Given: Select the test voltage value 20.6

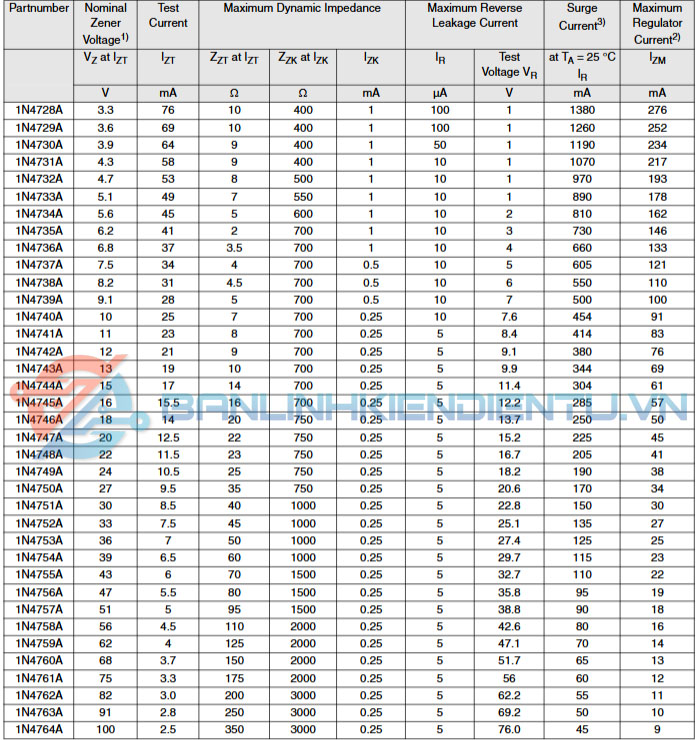Looking at the screenshot, I should pyautogui.click(x=509, y=488).
